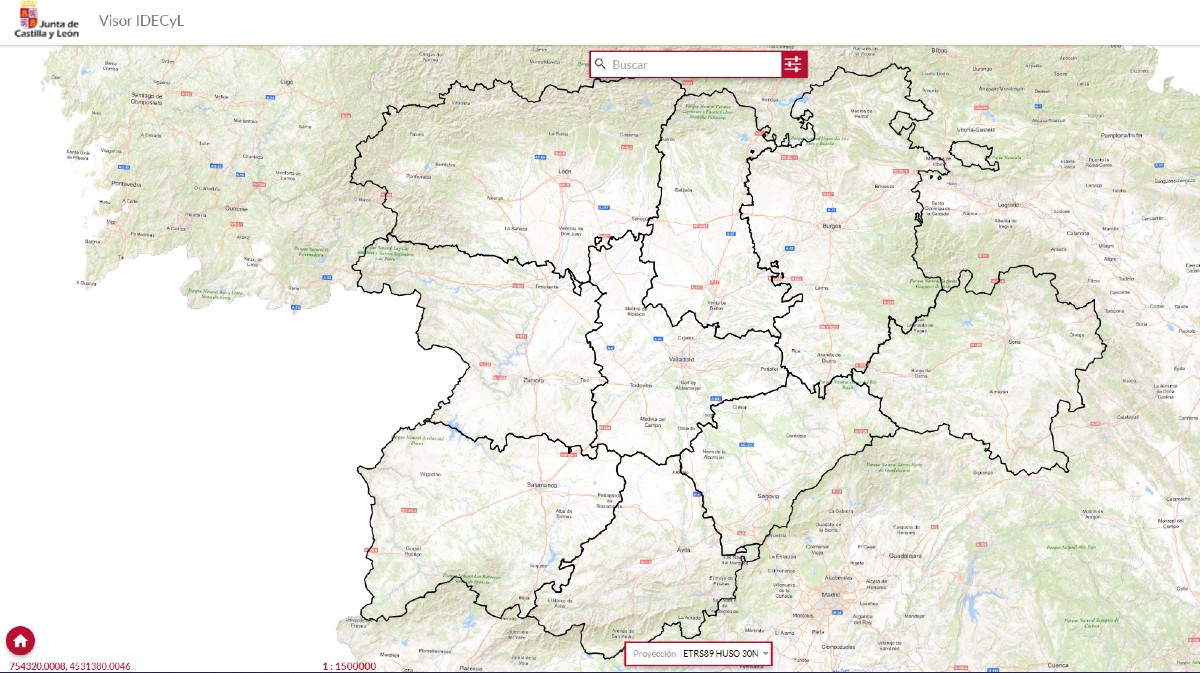
Task: Click the Junta de Castilla y León logo
Action: tap(46, 20)
